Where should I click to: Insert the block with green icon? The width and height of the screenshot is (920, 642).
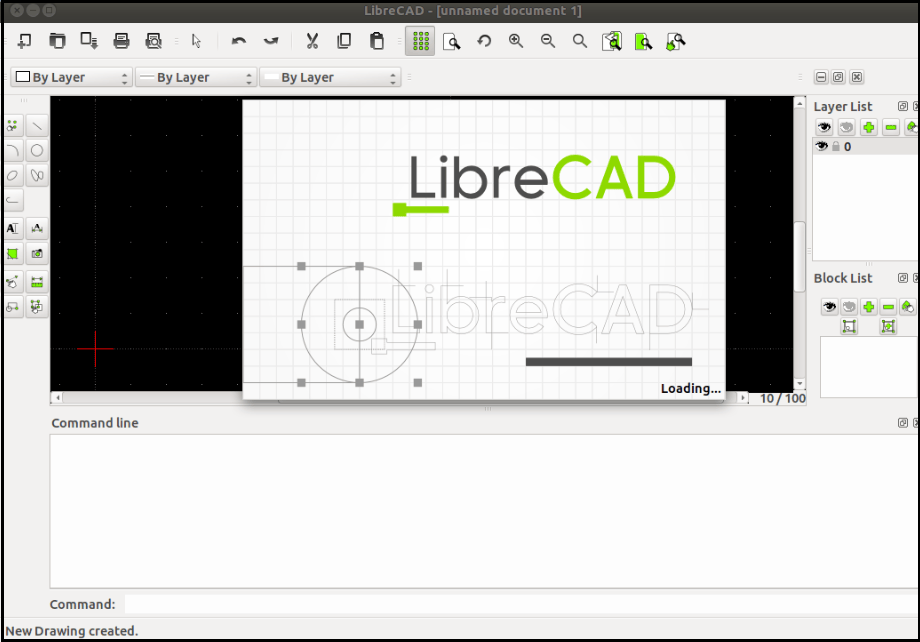point(888,326)
